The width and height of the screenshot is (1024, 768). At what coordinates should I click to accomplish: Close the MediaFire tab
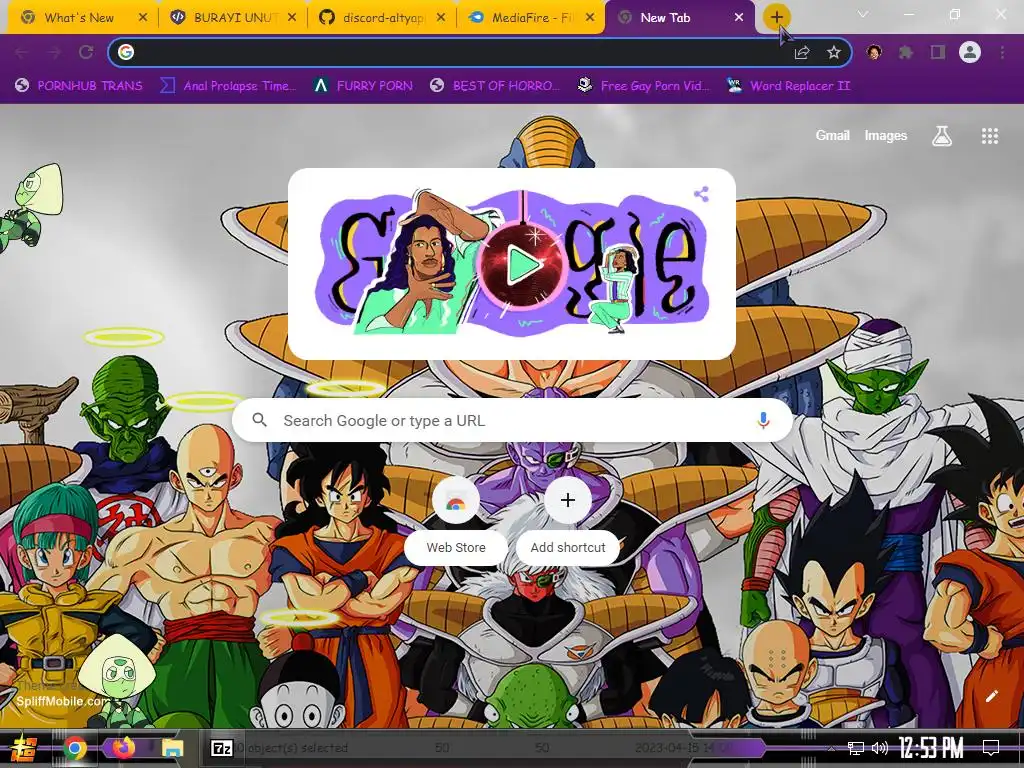pos(590,18)
